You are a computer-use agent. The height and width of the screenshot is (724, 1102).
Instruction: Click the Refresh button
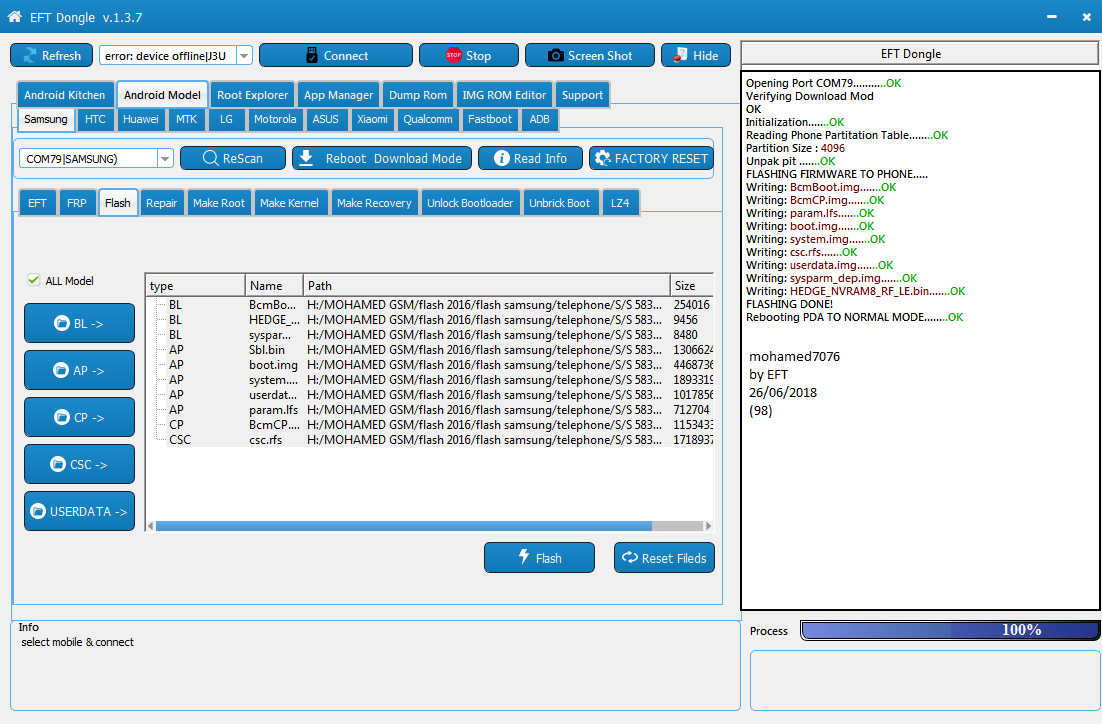[51, 56]
